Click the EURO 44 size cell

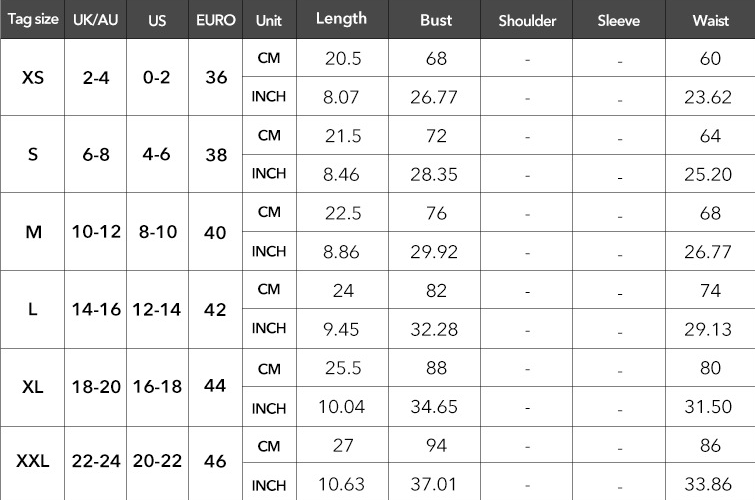click(x=216, y=388)
